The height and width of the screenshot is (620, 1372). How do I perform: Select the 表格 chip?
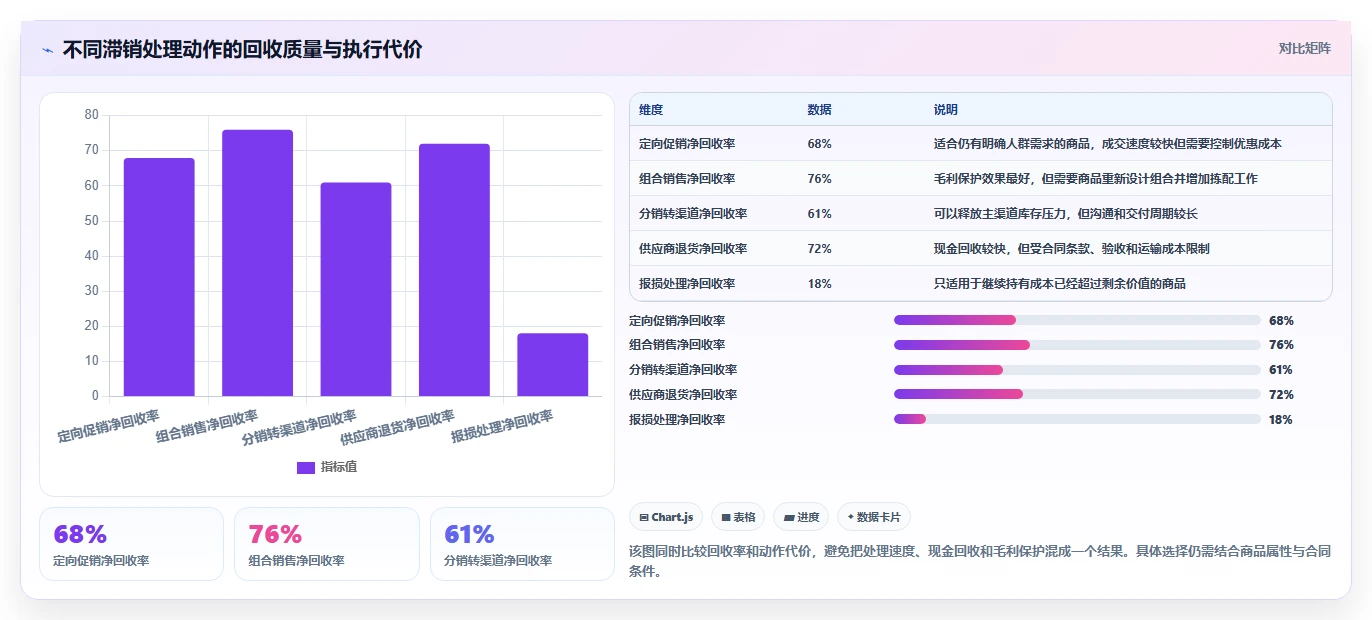click(738, 517)
